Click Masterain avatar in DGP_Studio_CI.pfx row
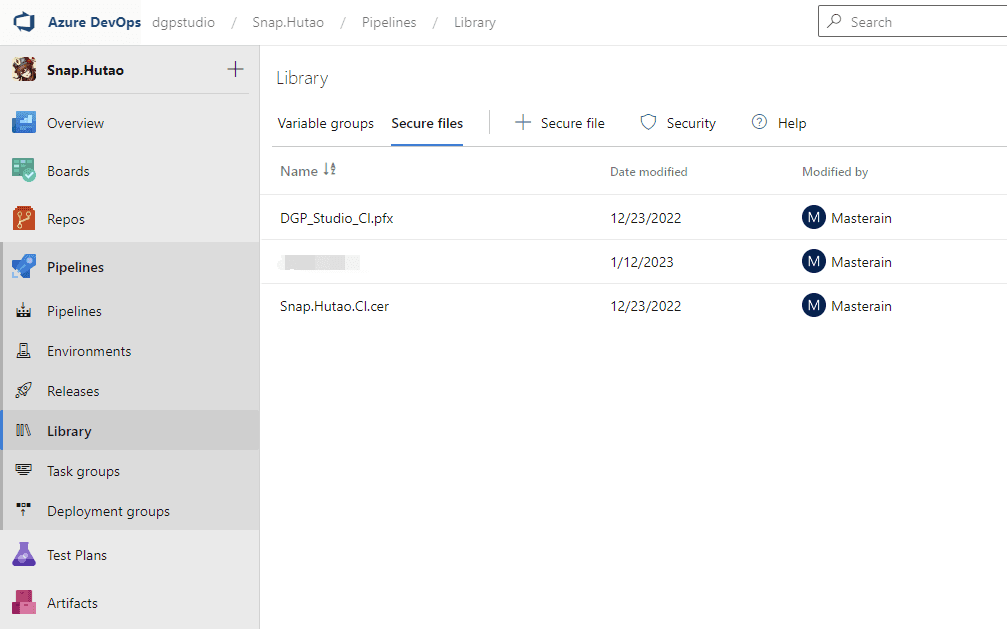This screenshot has width=1007, height=629. tap(814, 218)
